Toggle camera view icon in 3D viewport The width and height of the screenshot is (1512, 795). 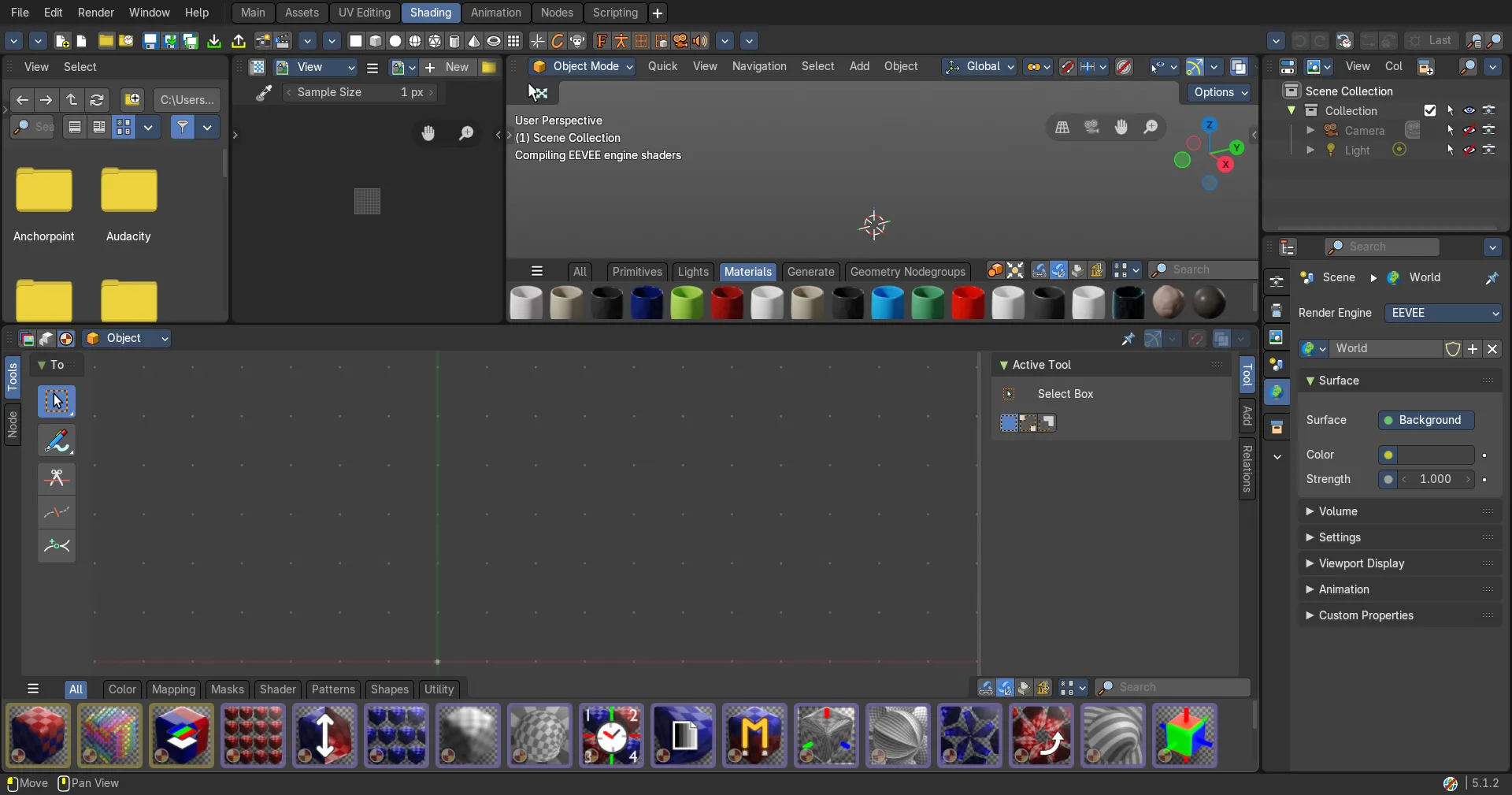point(1091,127)
